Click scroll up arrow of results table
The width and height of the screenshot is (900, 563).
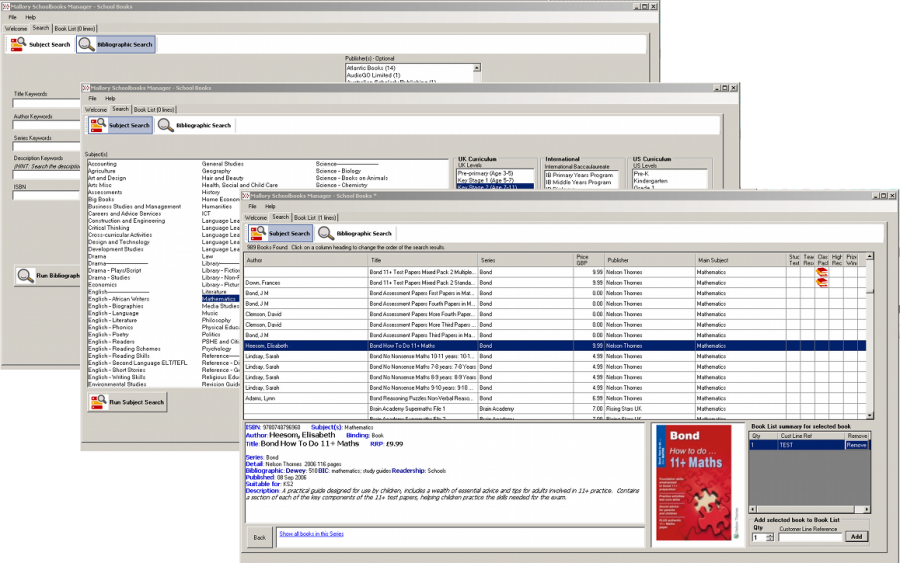click(x=870, y=257)
